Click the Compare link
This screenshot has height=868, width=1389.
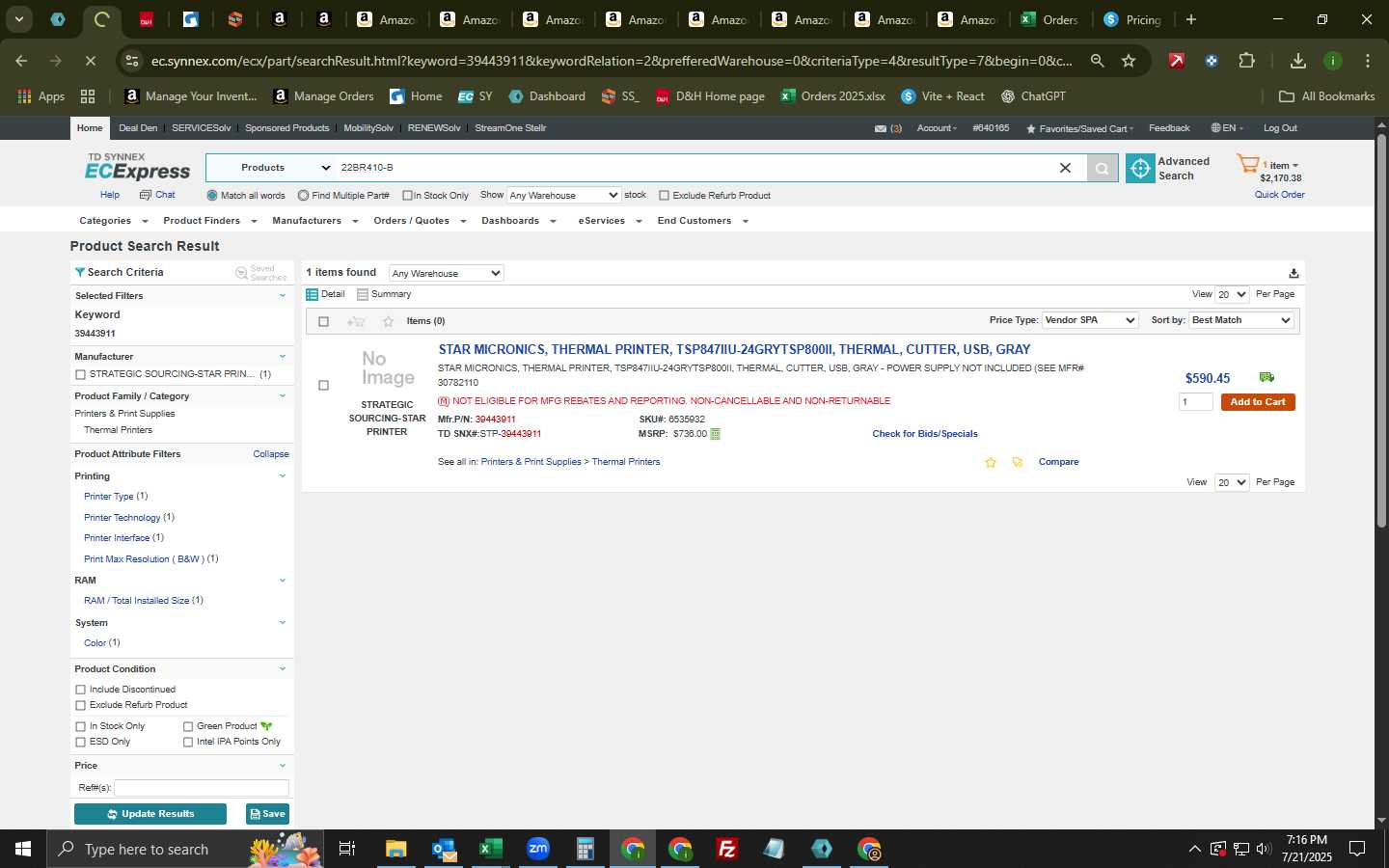click(x=1058, y=462)
